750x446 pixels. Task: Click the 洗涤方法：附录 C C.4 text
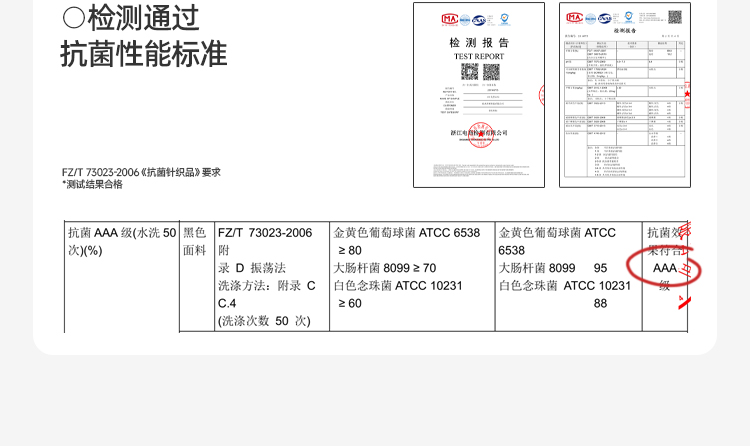tap(267, 294)
